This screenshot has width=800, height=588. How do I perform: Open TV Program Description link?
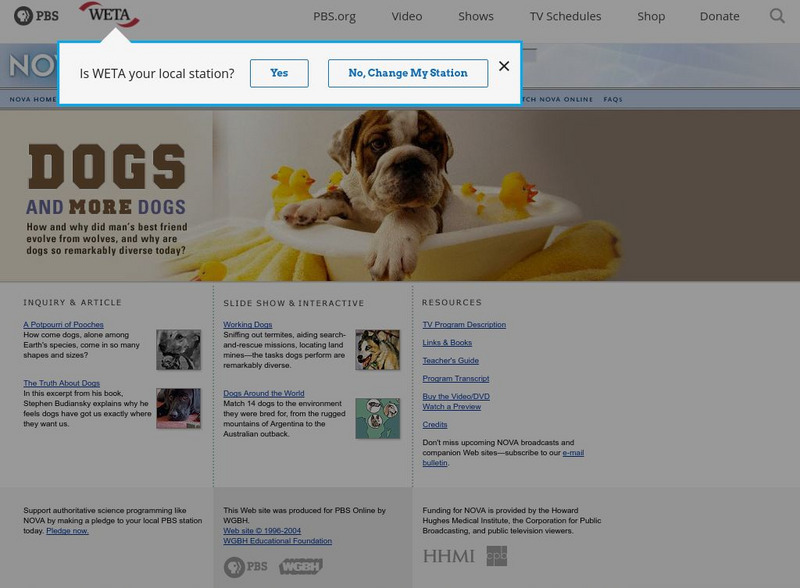(464, 325)
